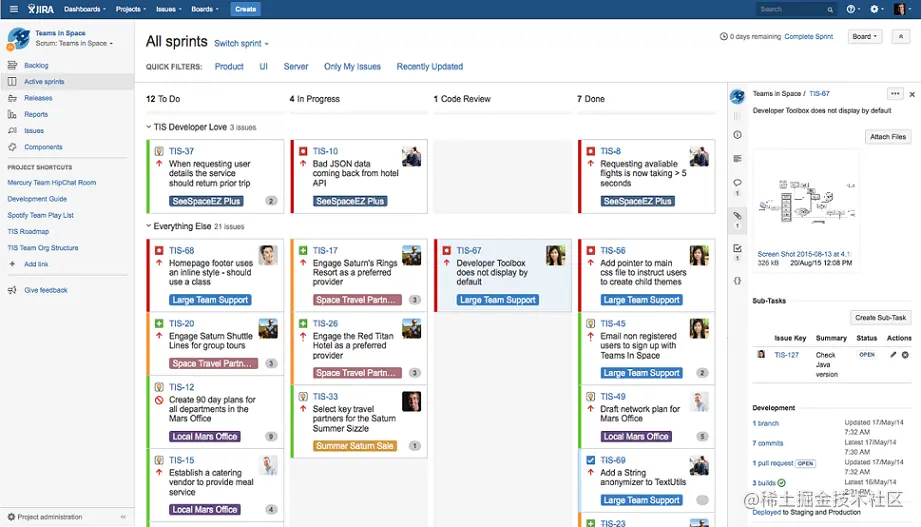This screenshot has height=527, width=921.
Task: Click the Create Sub-Task button
Action: [x=880, y=318]
